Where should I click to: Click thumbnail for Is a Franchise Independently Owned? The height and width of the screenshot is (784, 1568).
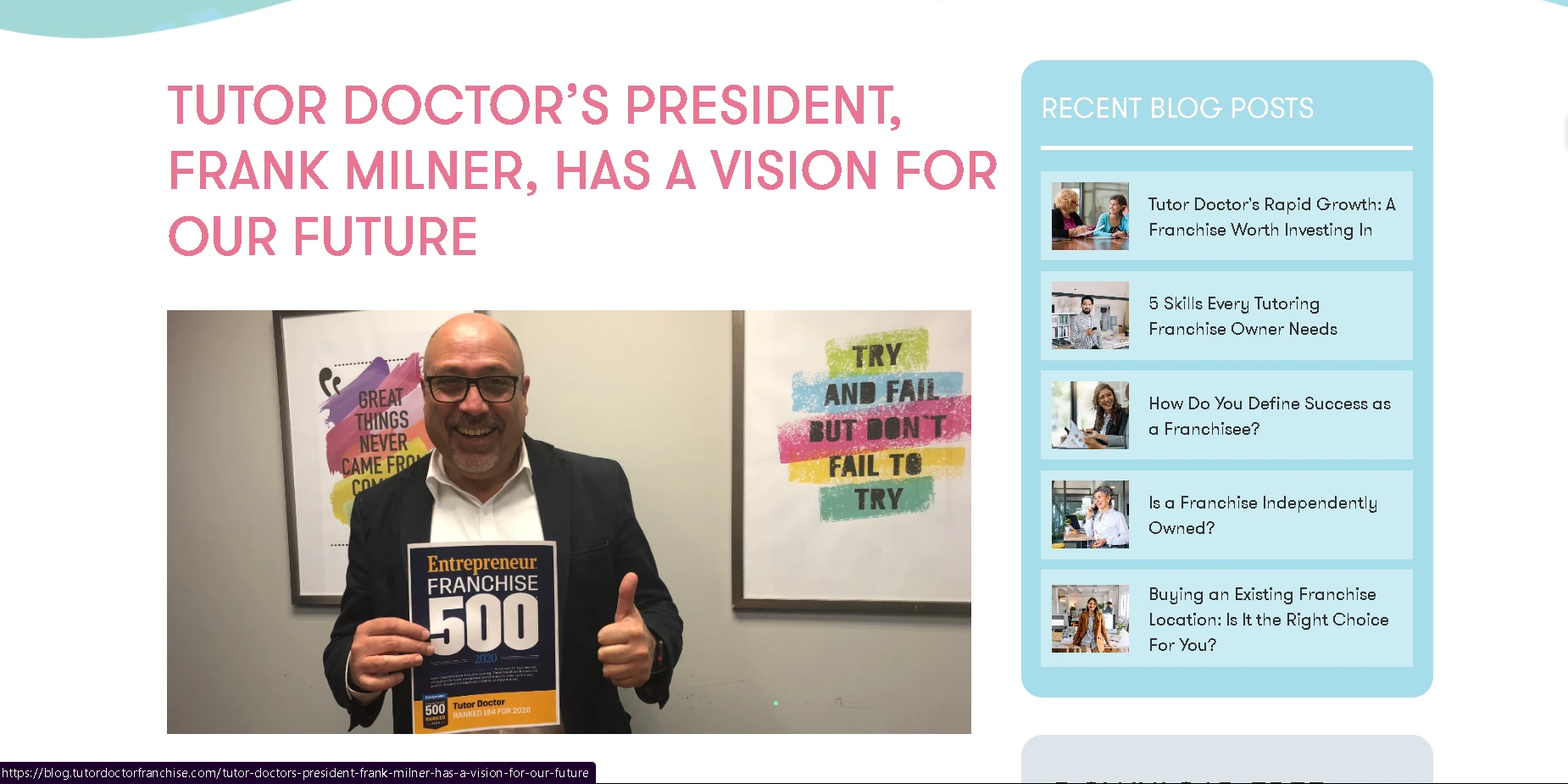click(x=1090, y=514)
